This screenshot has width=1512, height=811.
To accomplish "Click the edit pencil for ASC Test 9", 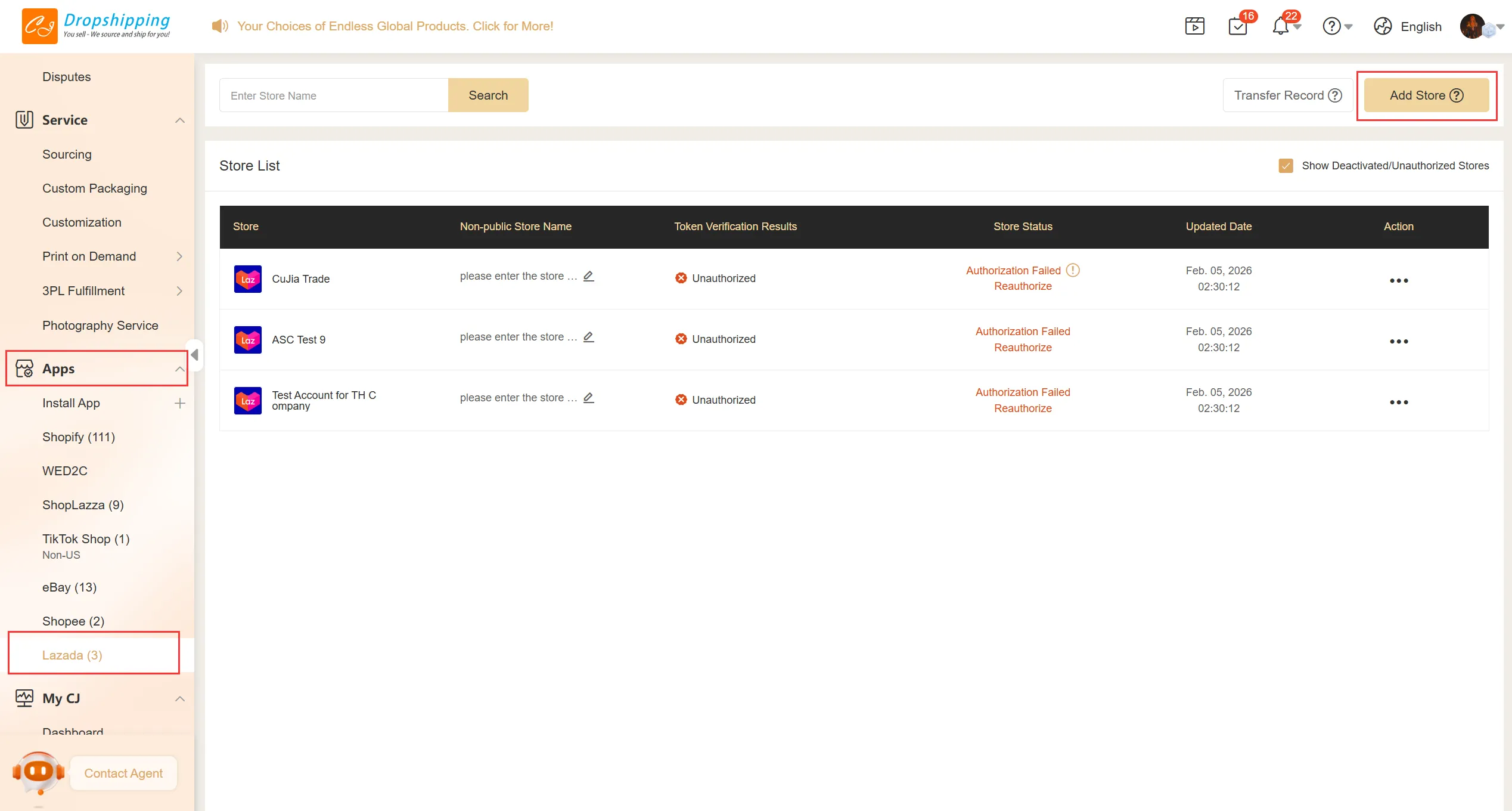I will 588,337.
